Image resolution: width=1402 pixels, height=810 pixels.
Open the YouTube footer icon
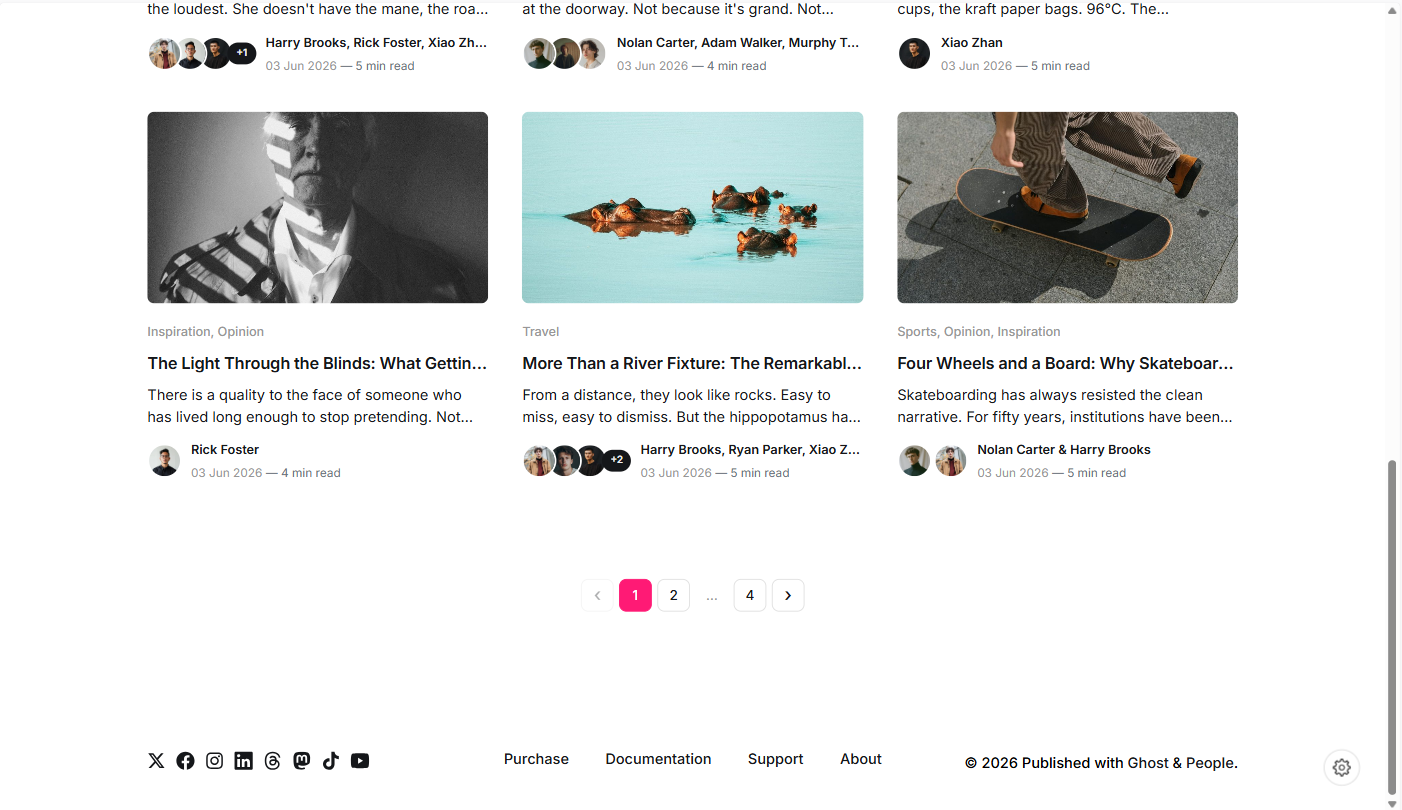click(360, 761)
